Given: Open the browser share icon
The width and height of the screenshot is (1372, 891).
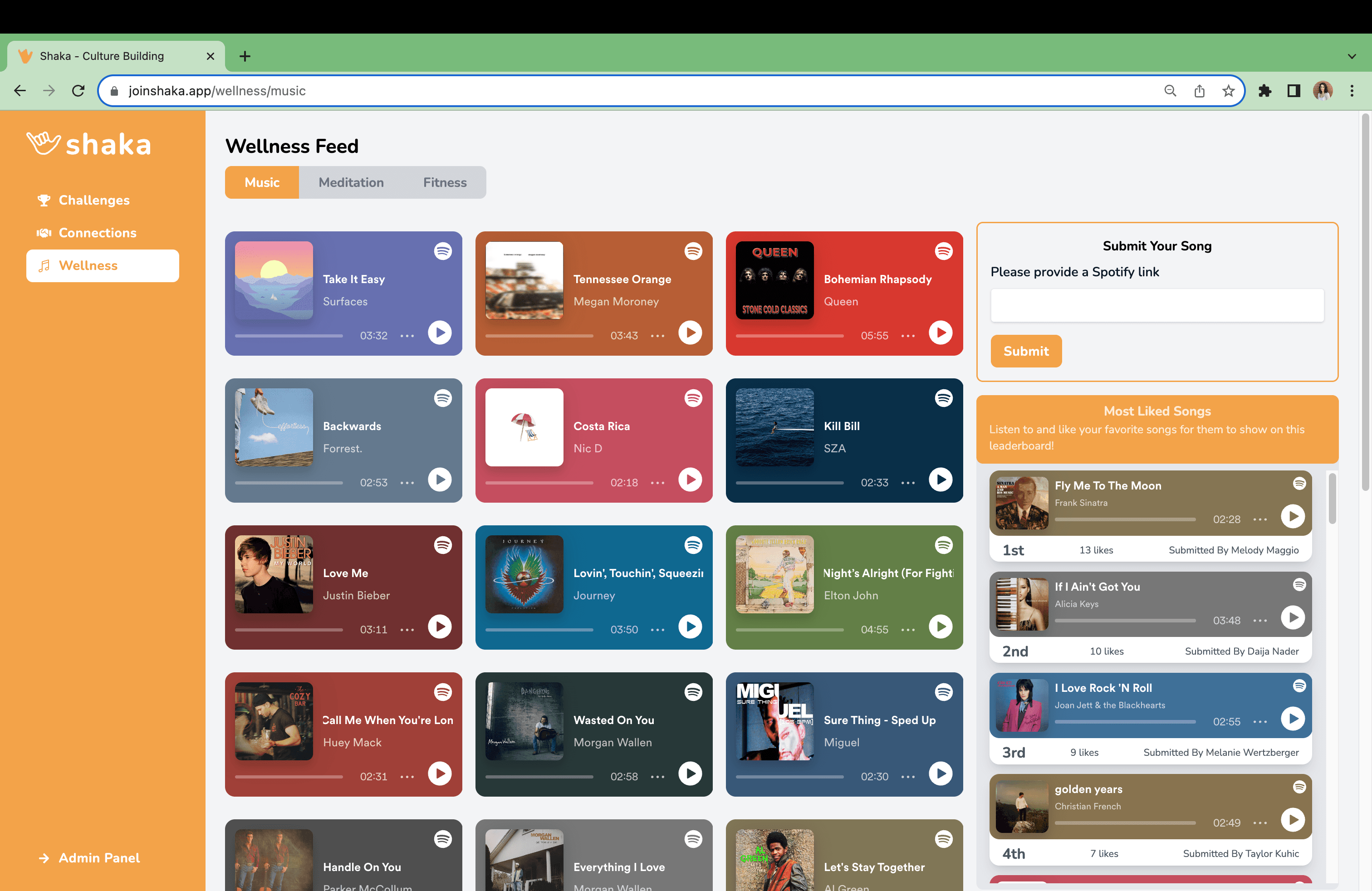Looking at the screenshot, I should 1199,91.
